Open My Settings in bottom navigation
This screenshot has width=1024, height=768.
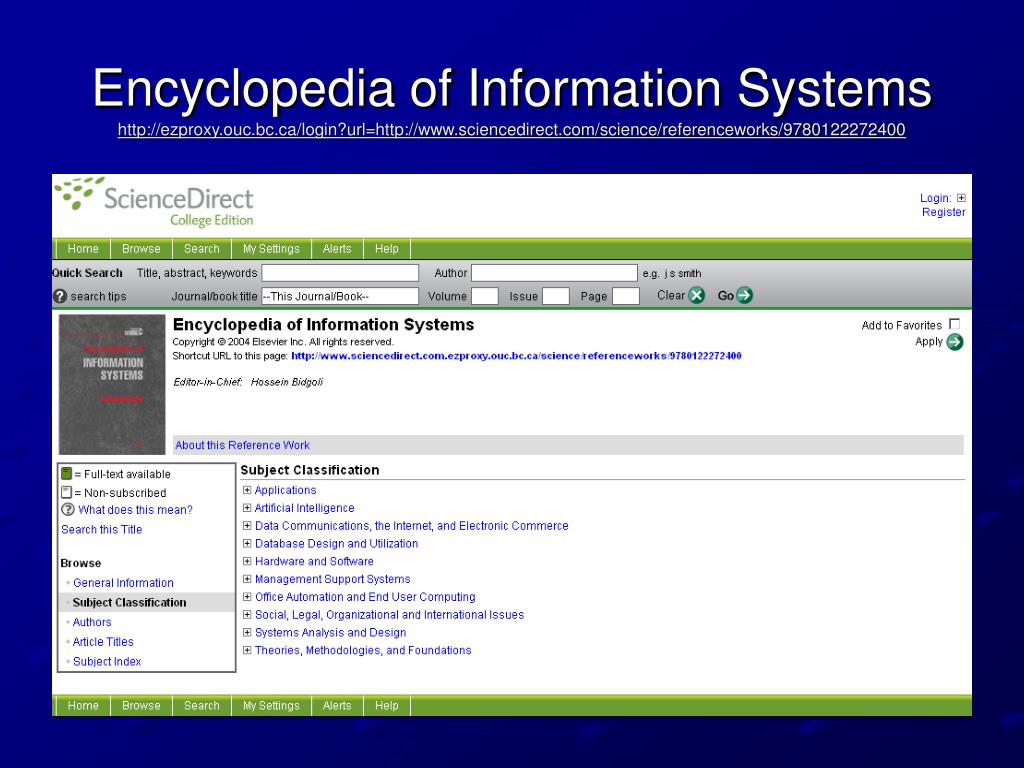click(x=271, y=705)
